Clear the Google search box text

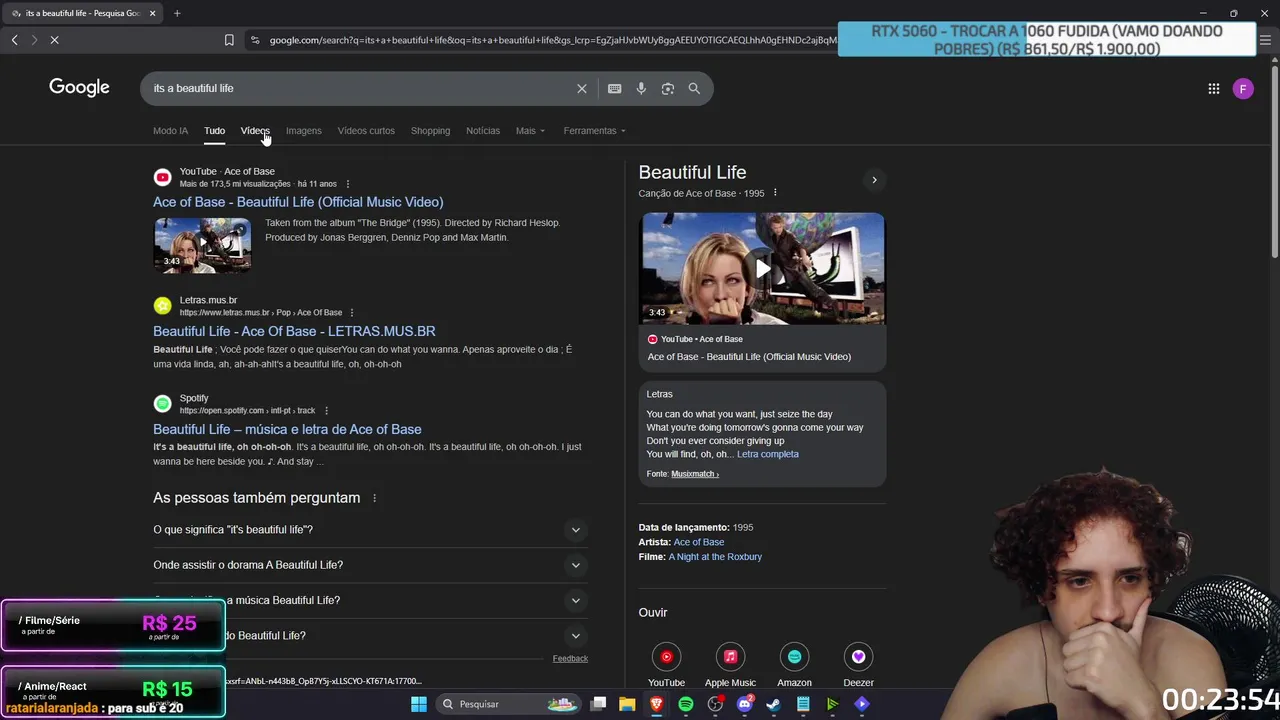(582, 88)
